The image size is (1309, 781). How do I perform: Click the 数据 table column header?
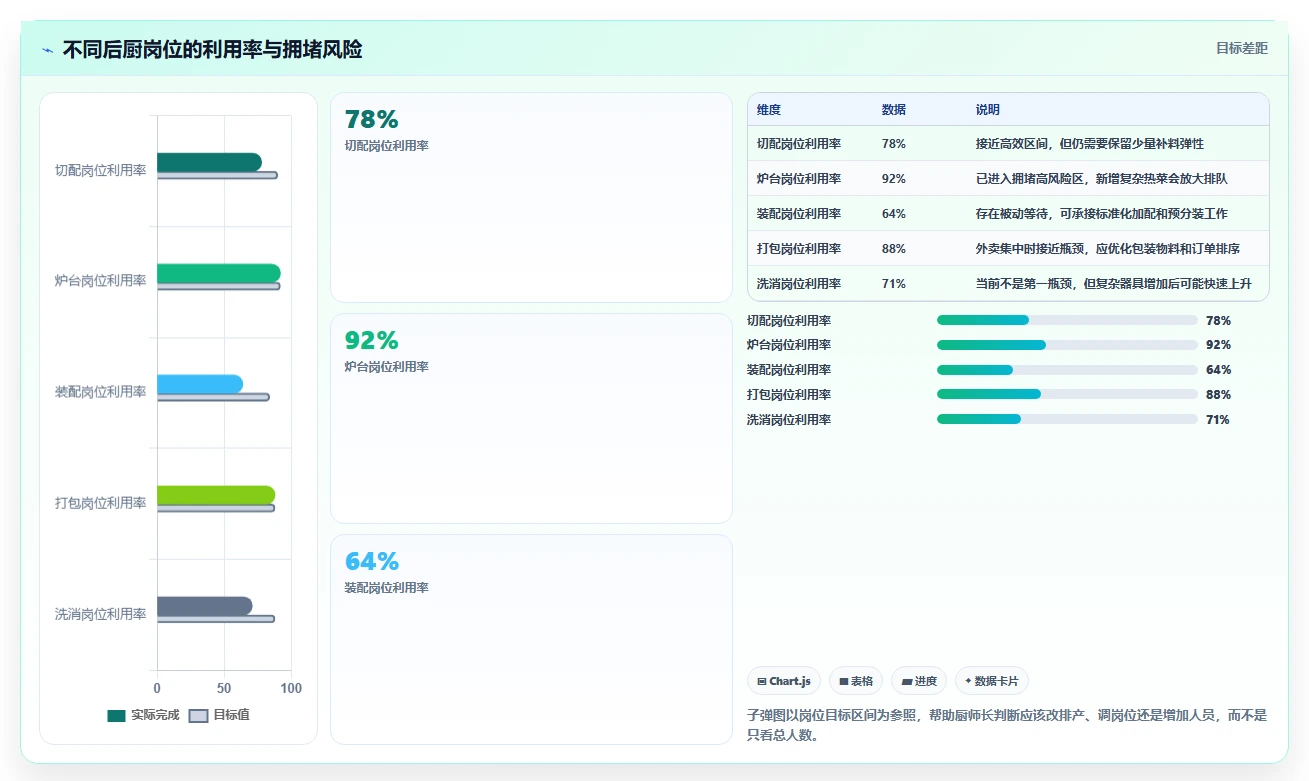pos(894,109)
